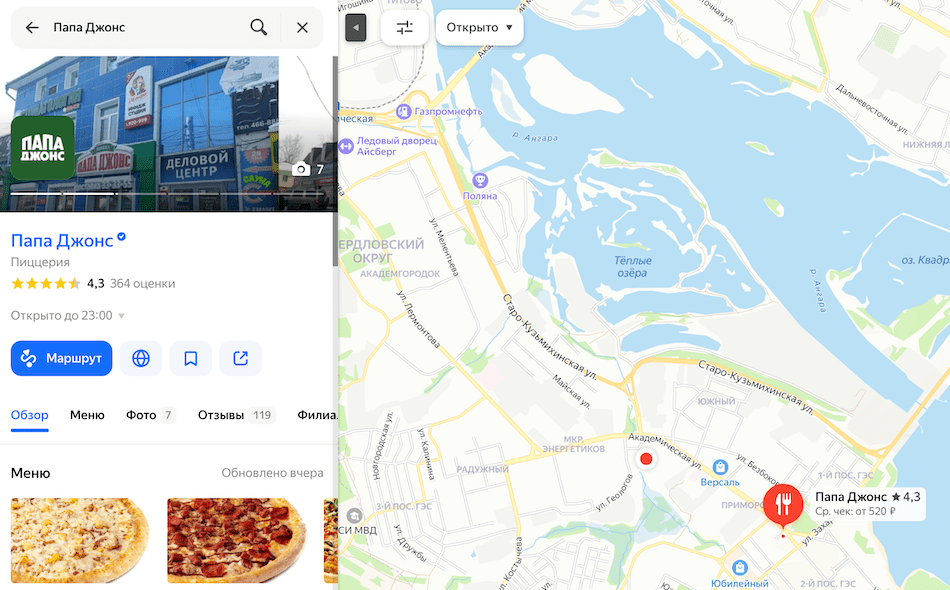The height and width of the screenshot is (590, 950).
Task: Click the Версаль shopping marker on map
Action: (720, 467)
